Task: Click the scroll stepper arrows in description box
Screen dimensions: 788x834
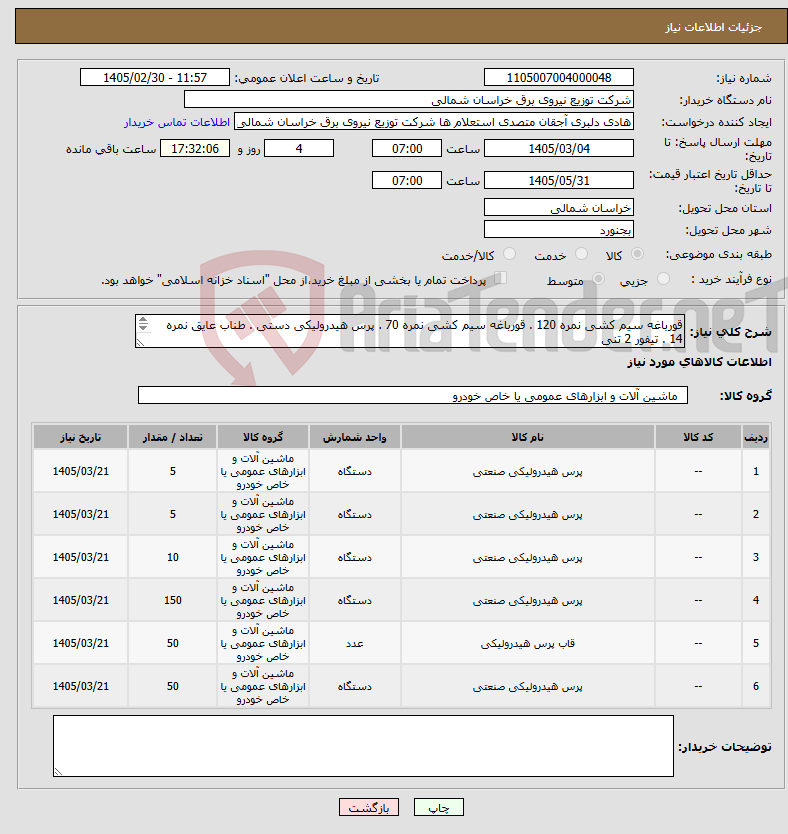Action: point(143,323)
